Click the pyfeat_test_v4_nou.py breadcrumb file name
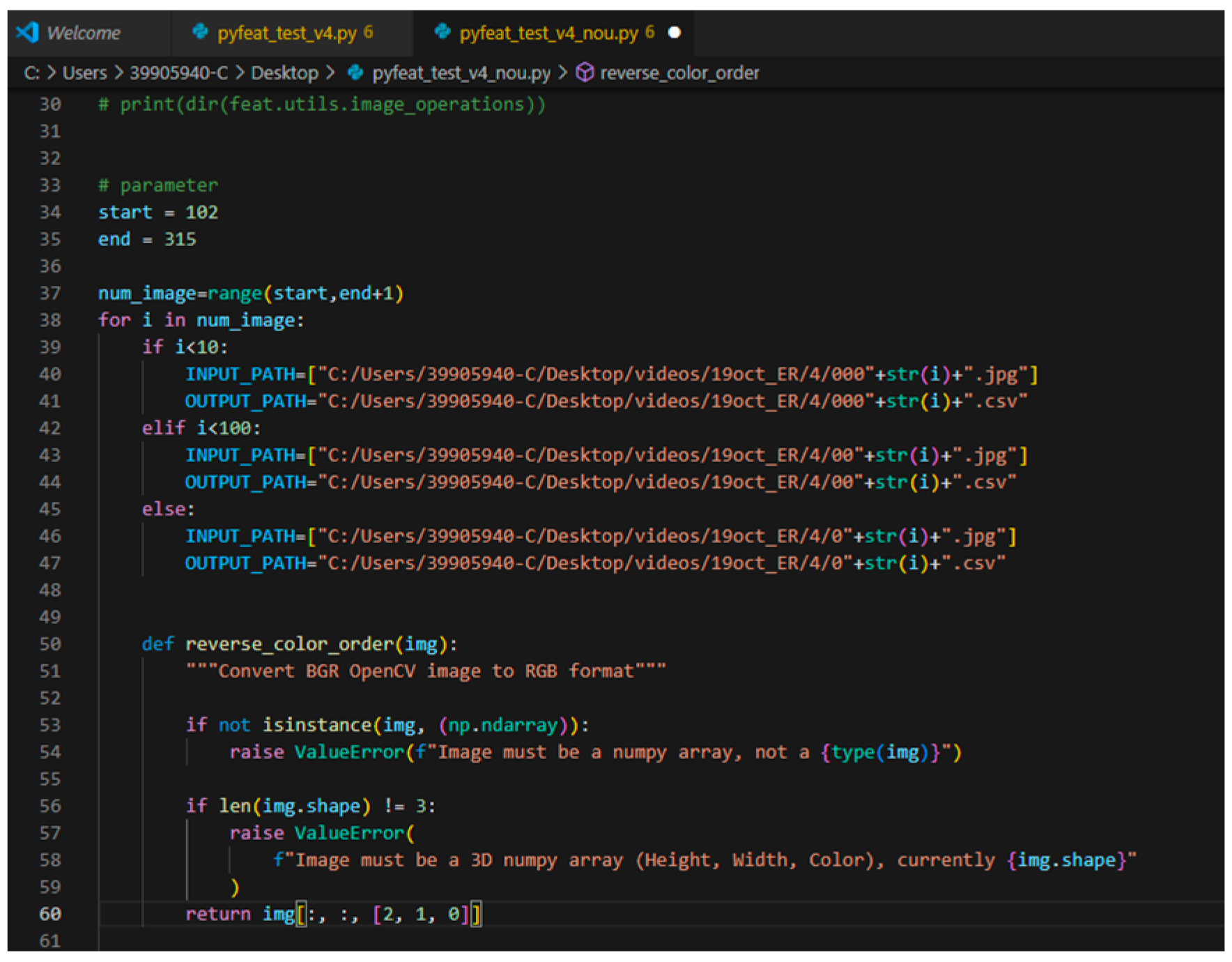Screen dimensions: 1232x962 click(x=461, y=72)
